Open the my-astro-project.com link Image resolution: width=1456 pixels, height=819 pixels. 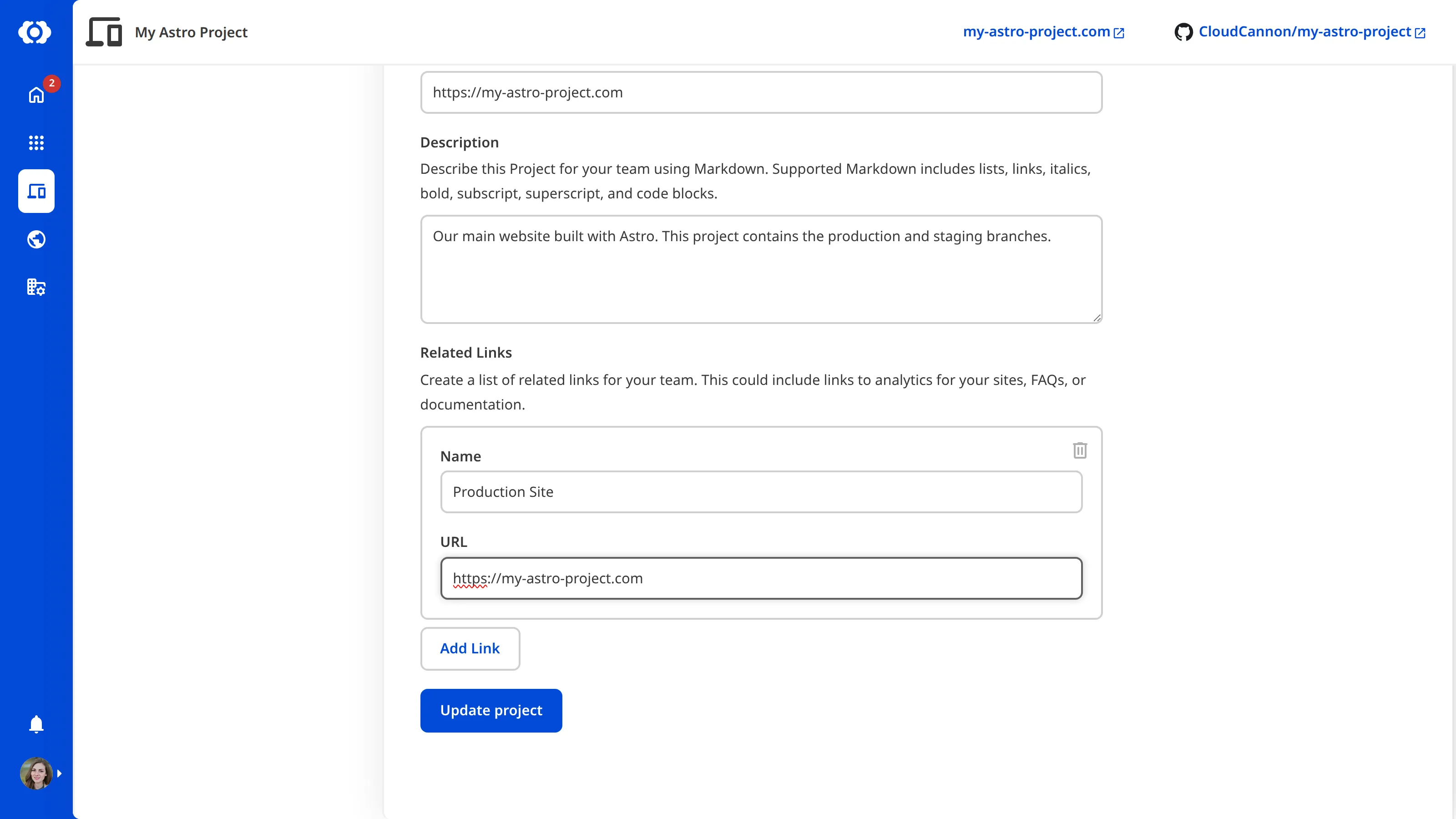coord(1036,32)
